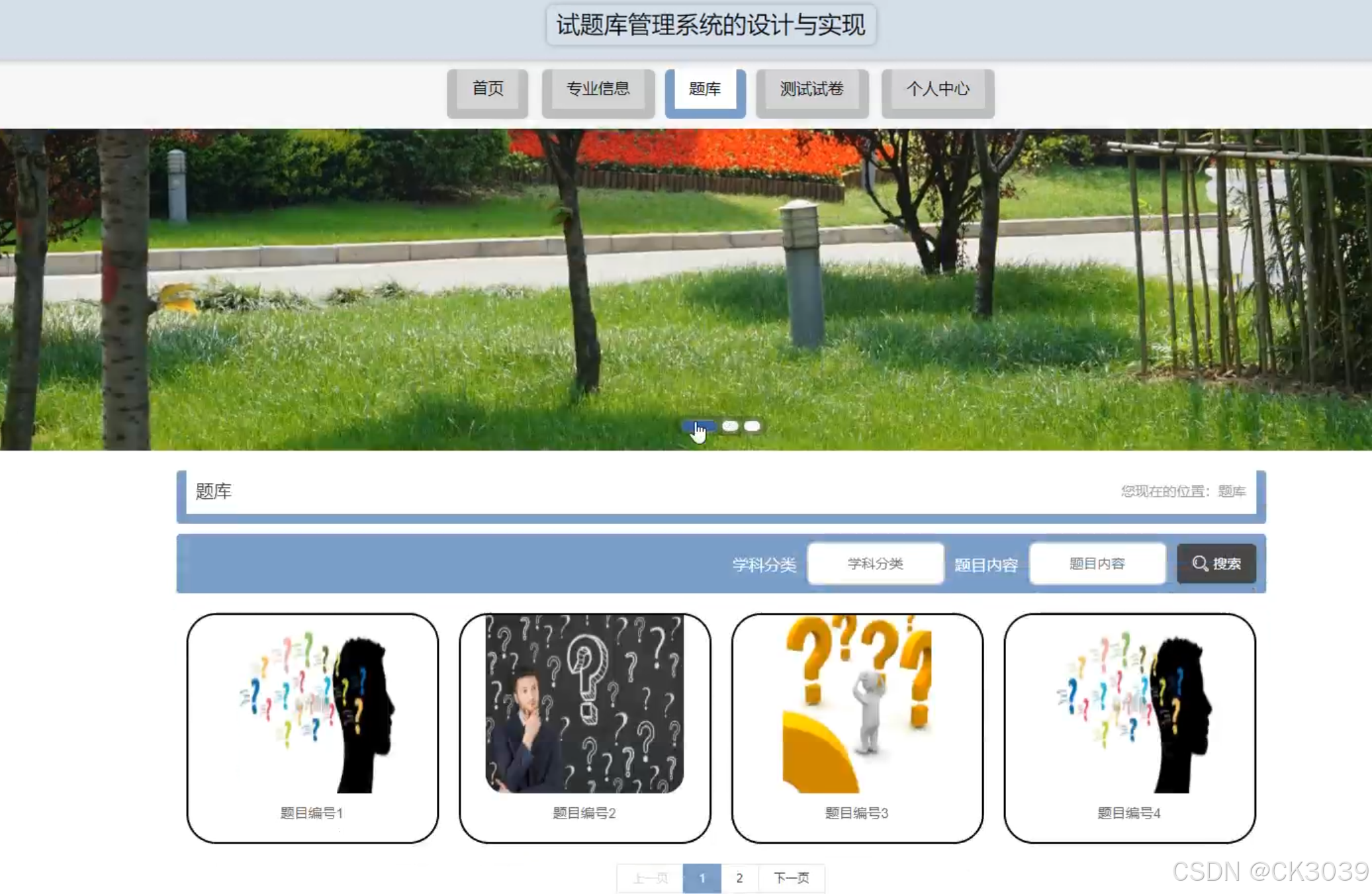Select page 1 in pagination
Viewport: 1372px width, 894px height.
(702, 878)
